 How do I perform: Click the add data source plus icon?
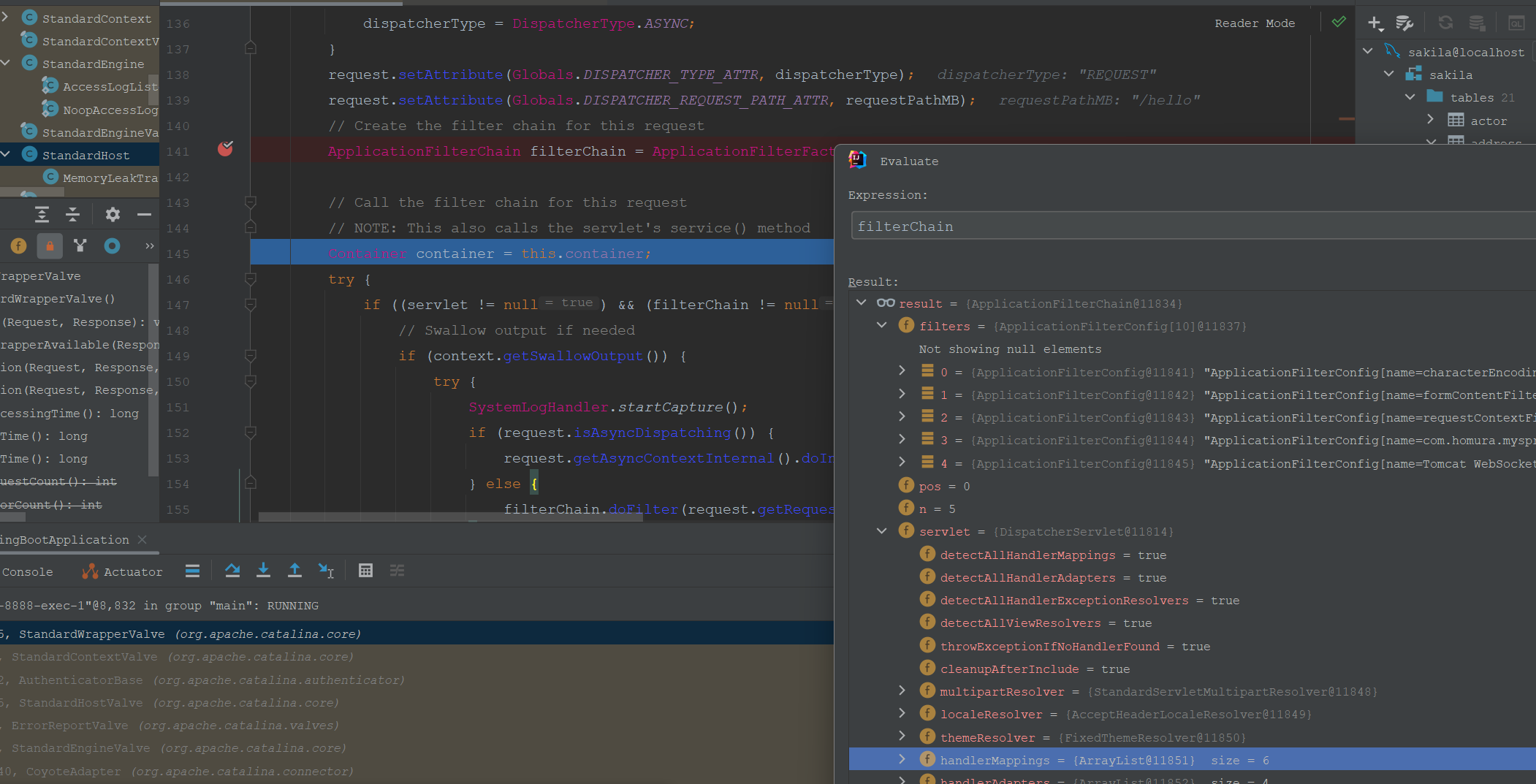[x=1375, y=23]
